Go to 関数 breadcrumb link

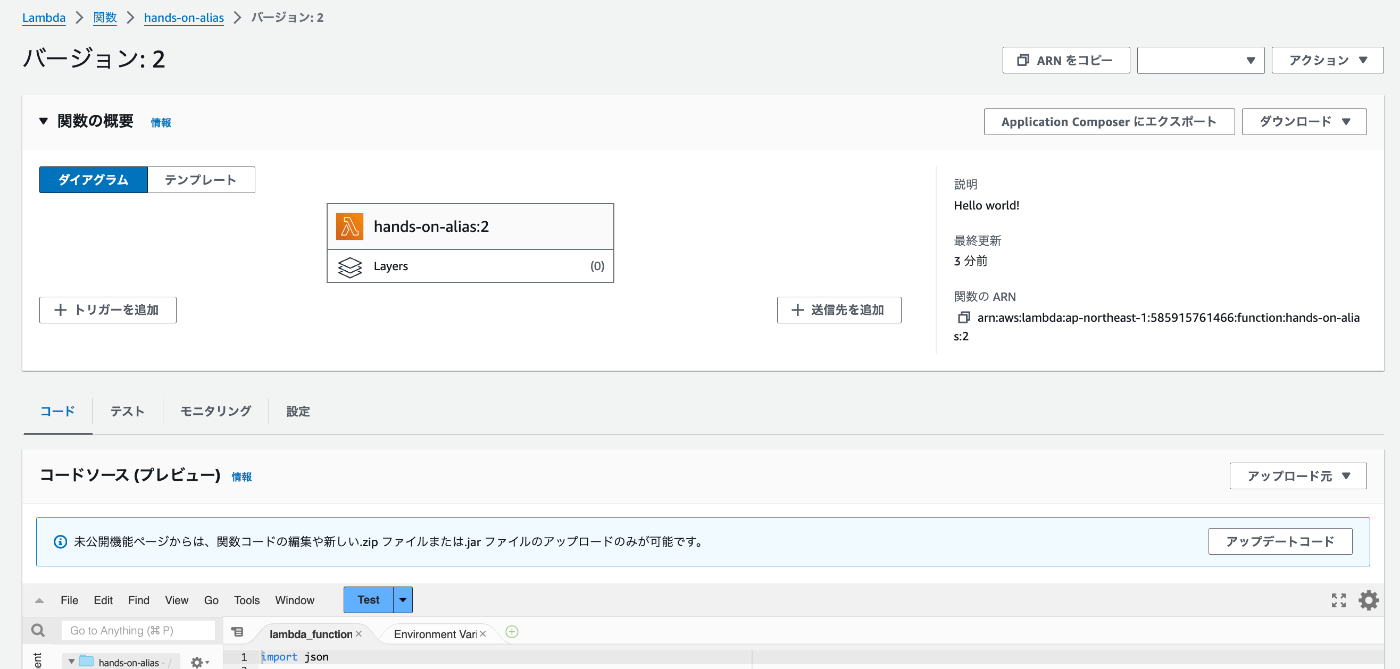105,17
